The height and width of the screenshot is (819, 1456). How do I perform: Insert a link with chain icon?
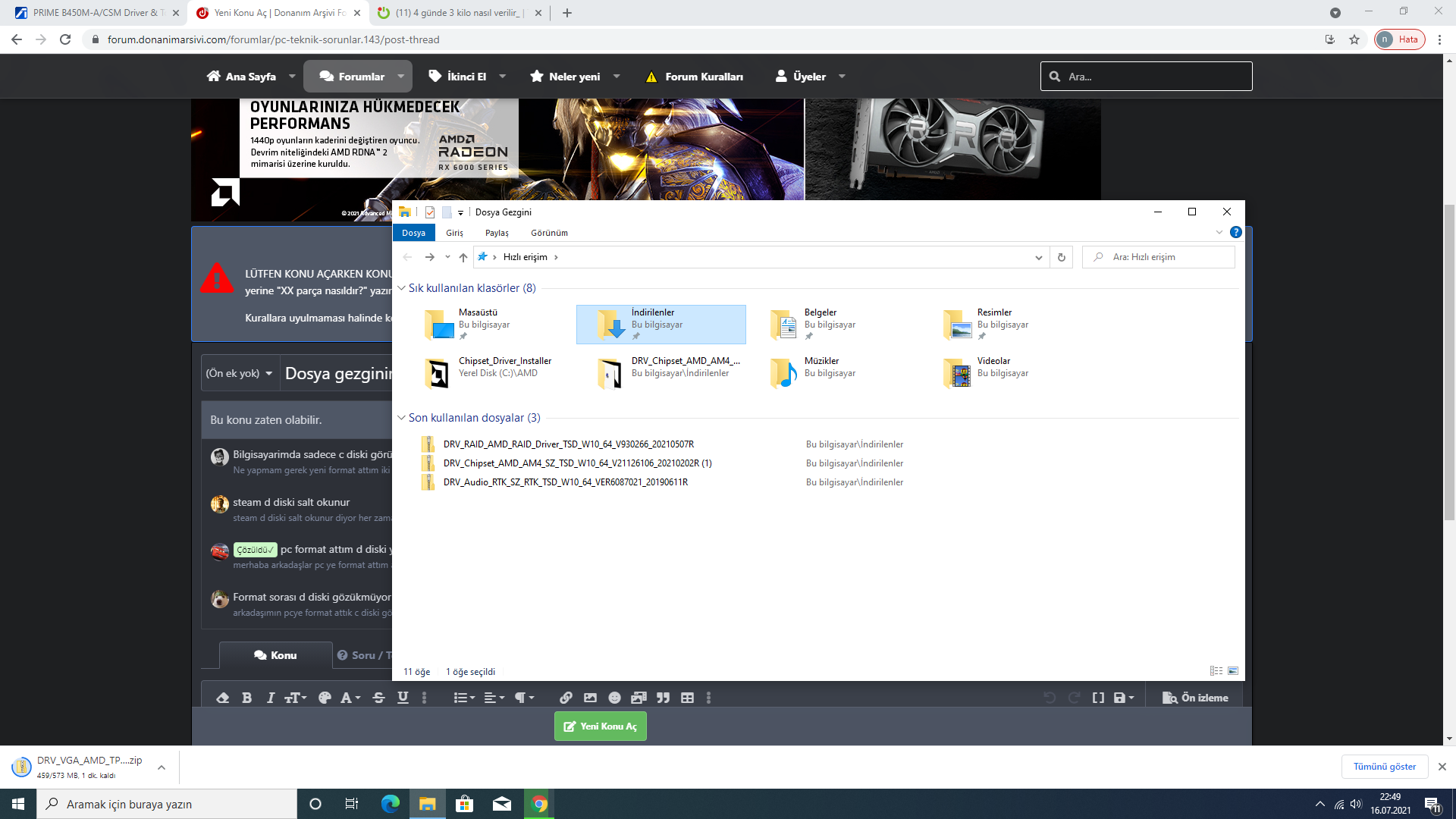pos(566,698)
